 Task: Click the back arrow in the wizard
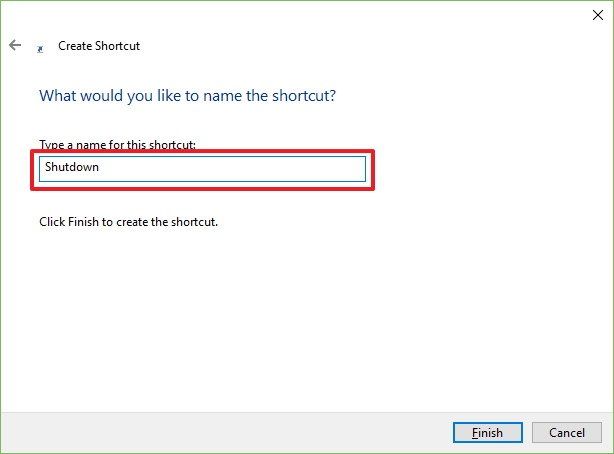[x=15, y=45]
